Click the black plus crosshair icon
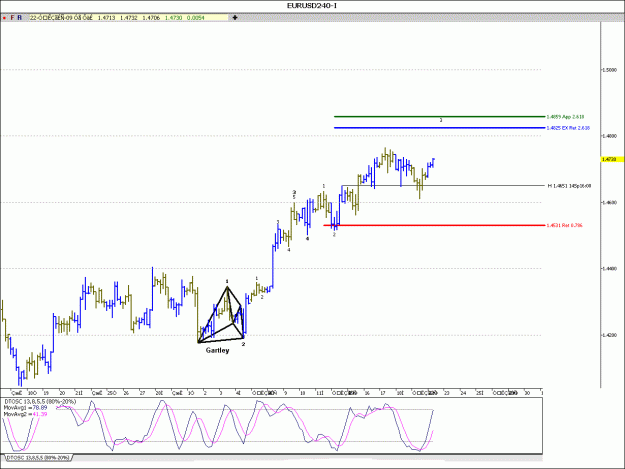 click(235, 18)
